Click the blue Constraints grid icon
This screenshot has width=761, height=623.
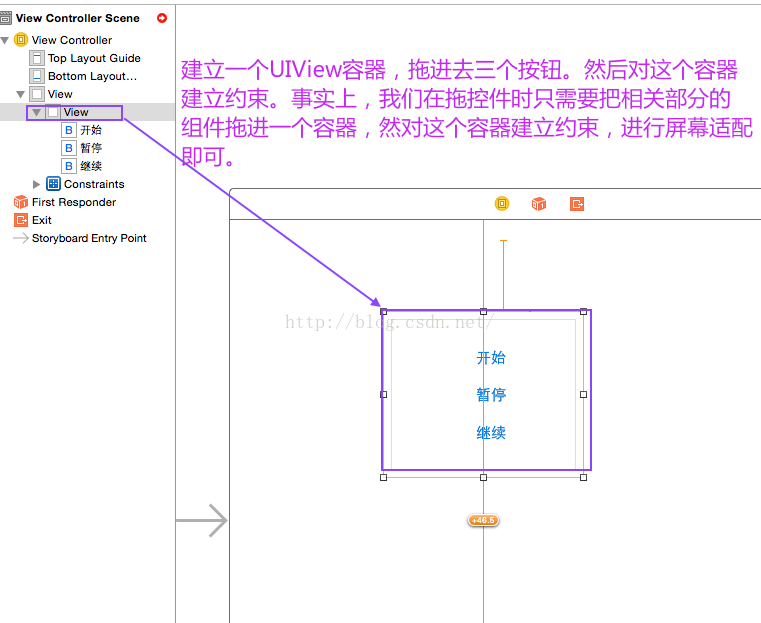pyautogui.click(x=53, y=184)
